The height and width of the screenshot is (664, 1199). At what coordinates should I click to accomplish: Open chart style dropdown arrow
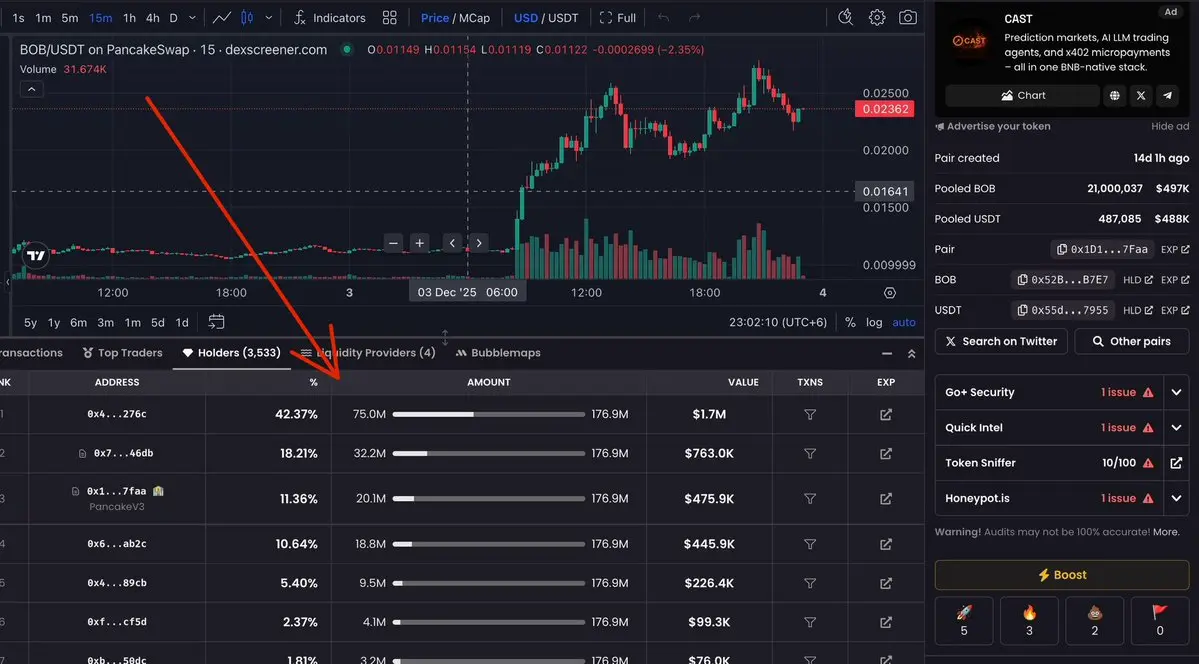268,18
